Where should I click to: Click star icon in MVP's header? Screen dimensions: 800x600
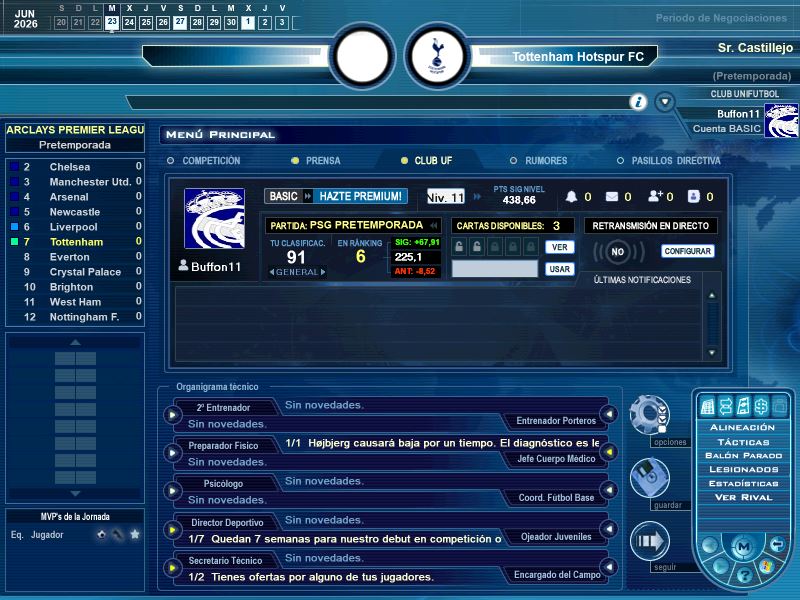pos(135,534)
